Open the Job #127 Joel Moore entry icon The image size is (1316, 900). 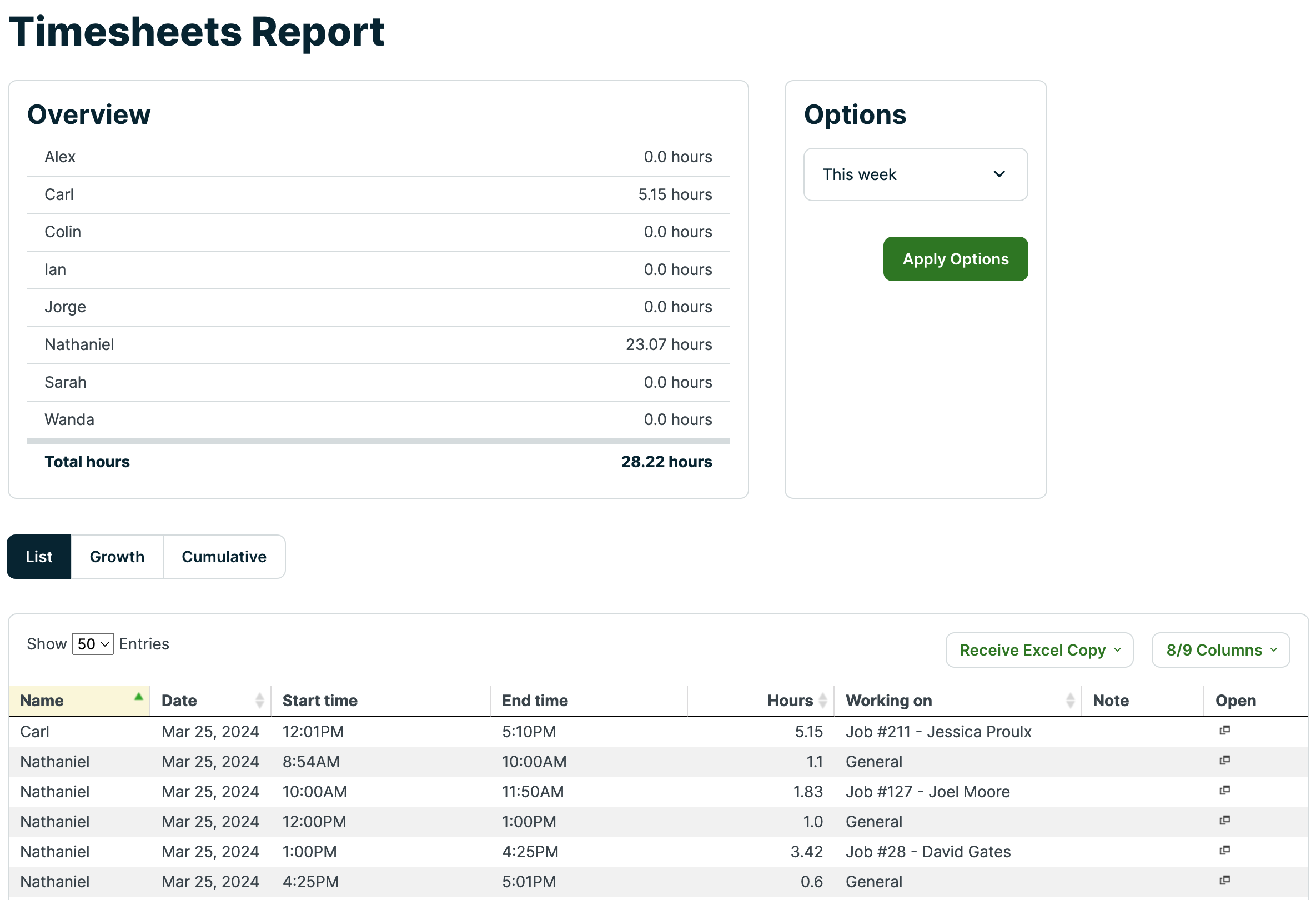point(1224,791)
